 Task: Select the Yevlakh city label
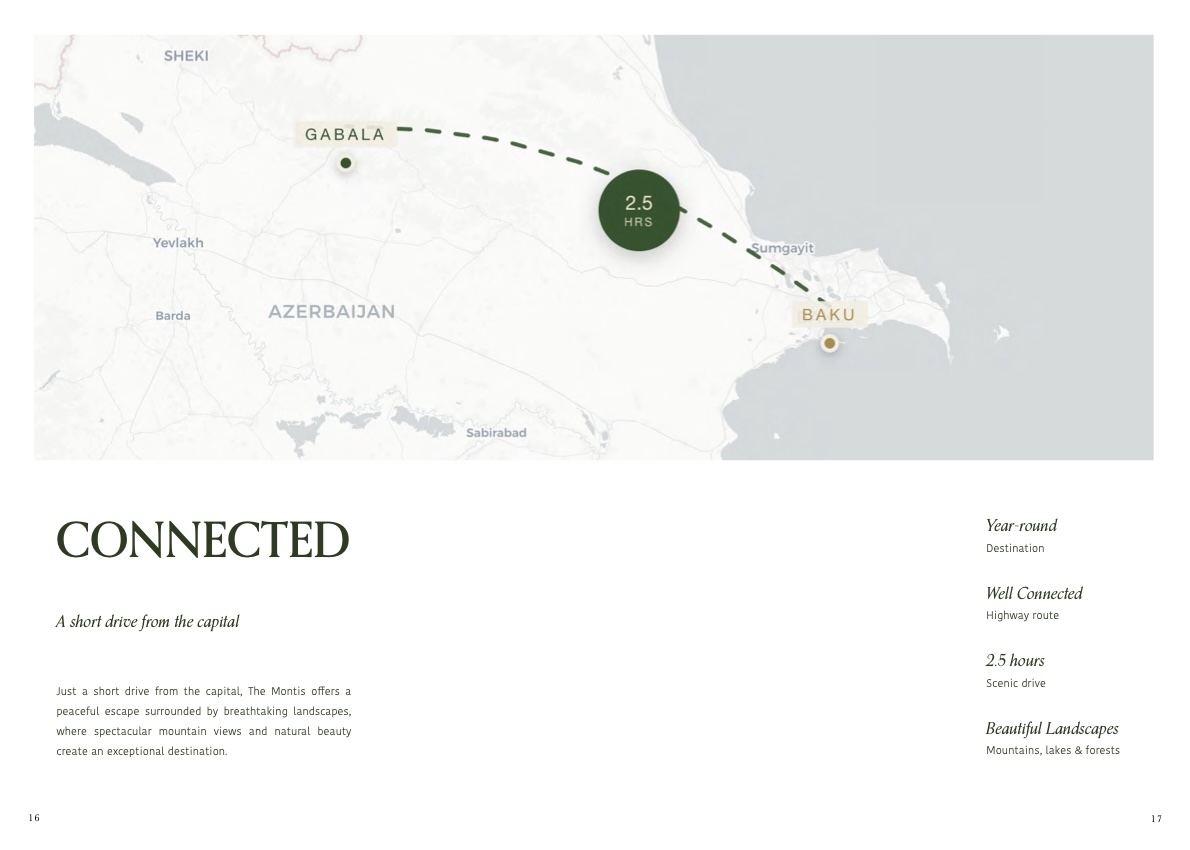[x=178, y=243]
